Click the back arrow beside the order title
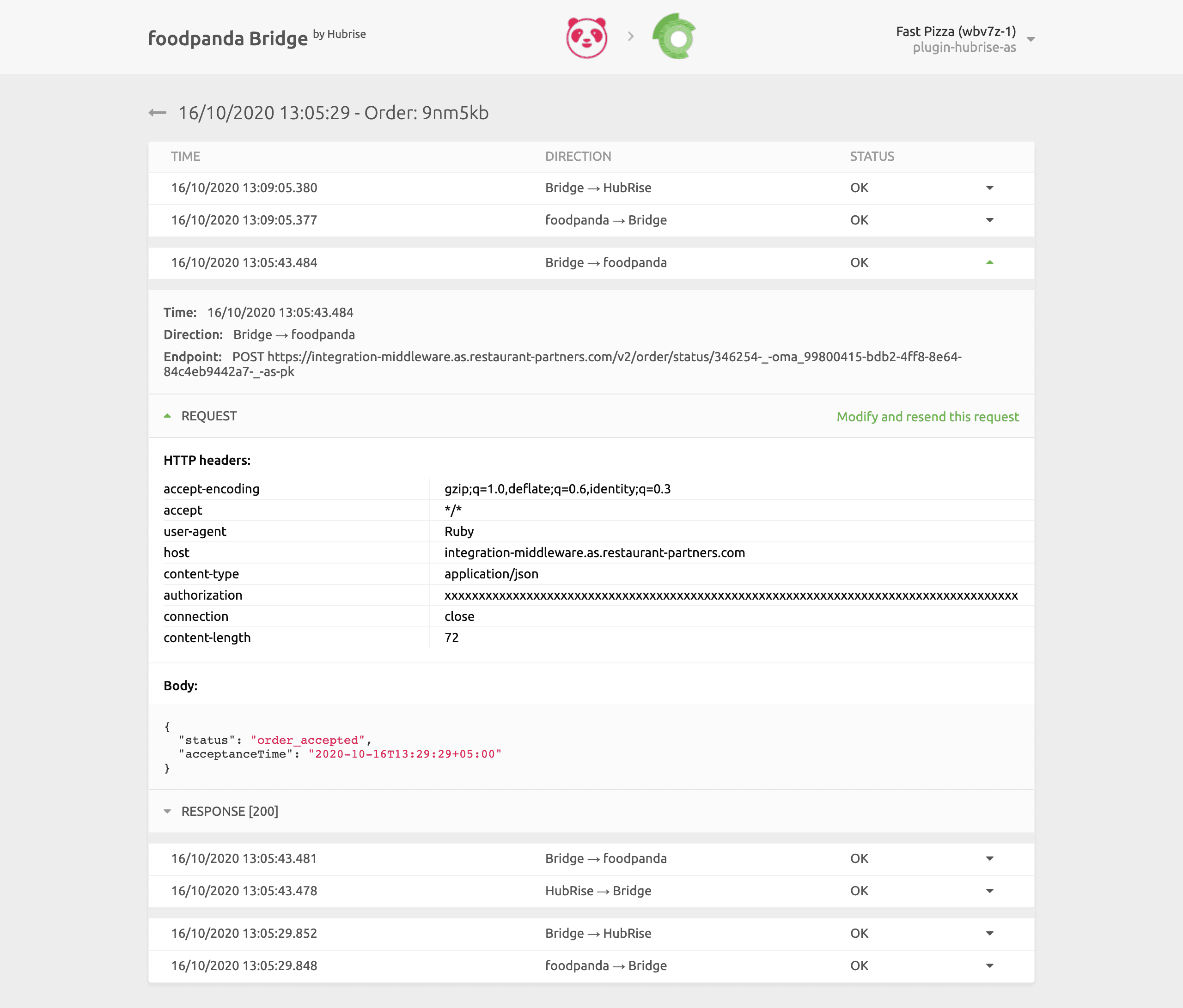 pos(157,112)
